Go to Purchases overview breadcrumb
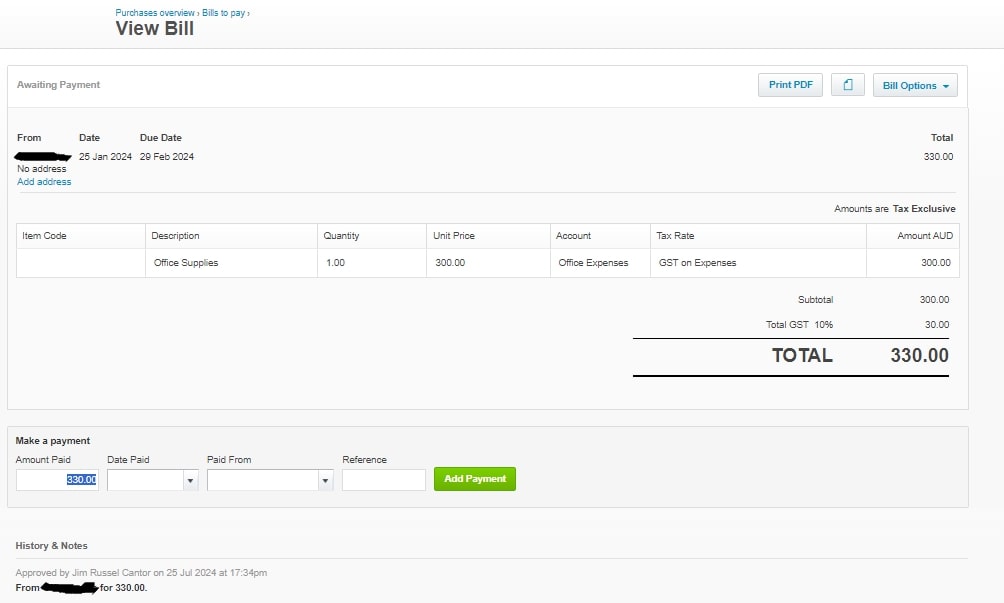The height and width of the screenshot is (603, 1004). pos(155,13)
